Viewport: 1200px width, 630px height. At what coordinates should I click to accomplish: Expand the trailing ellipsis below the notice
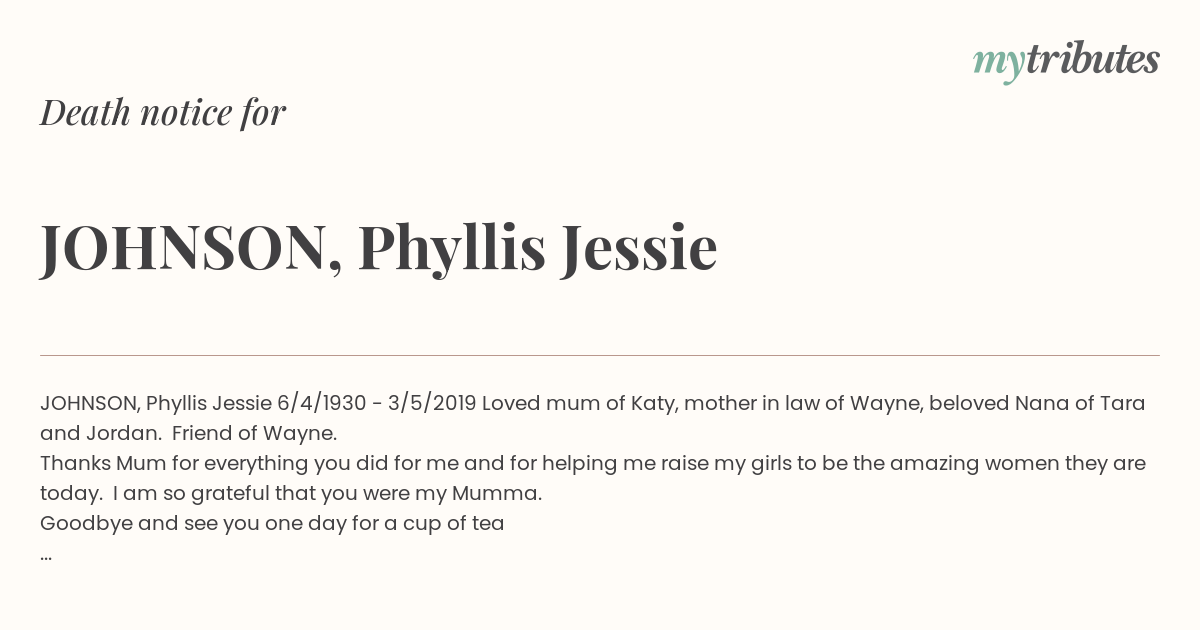click(46, 556)
